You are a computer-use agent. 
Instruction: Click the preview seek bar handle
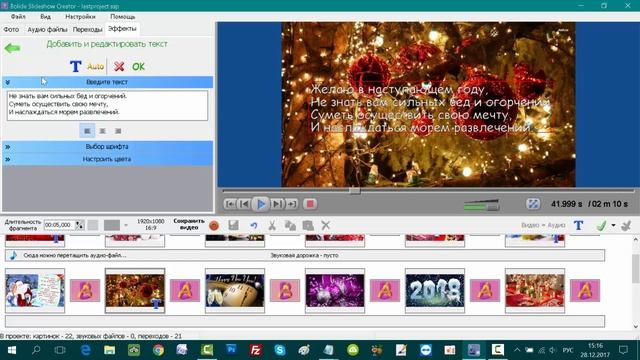click(x=354, y=191)
